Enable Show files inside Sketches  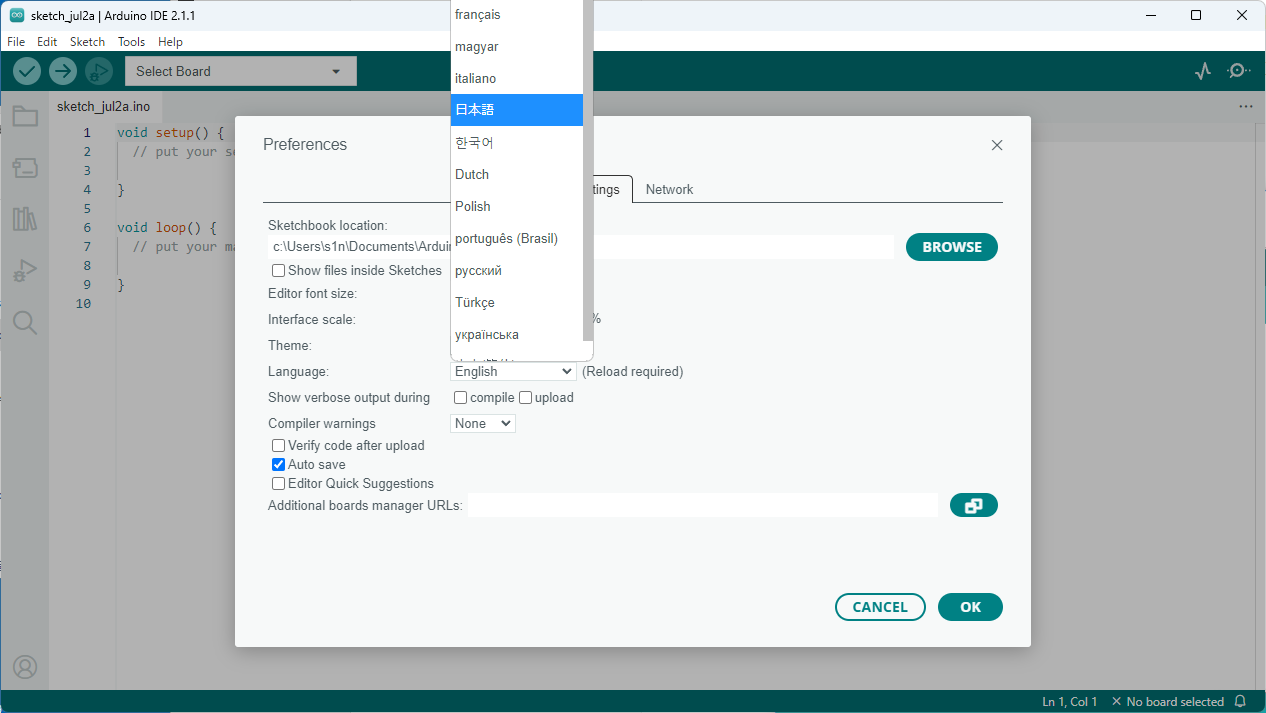(x=279, y=271)
